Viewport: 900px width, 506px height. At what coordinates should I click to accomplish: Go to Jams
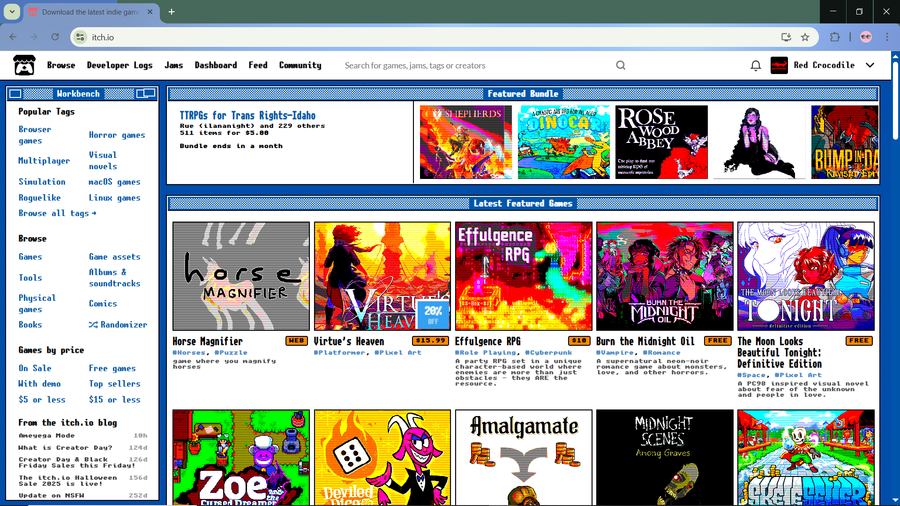(x=173, y=65)
